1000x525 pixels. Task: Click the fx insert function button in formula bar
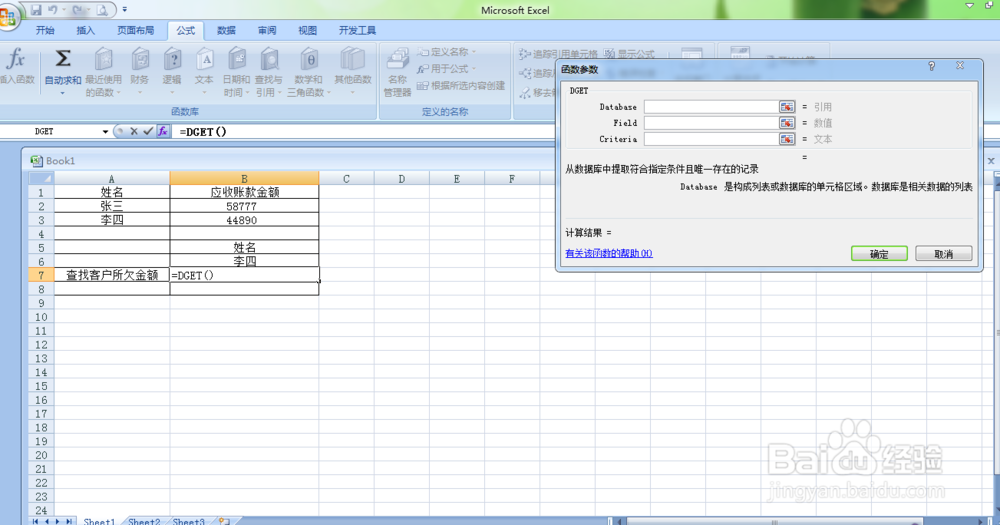[163, 131]
